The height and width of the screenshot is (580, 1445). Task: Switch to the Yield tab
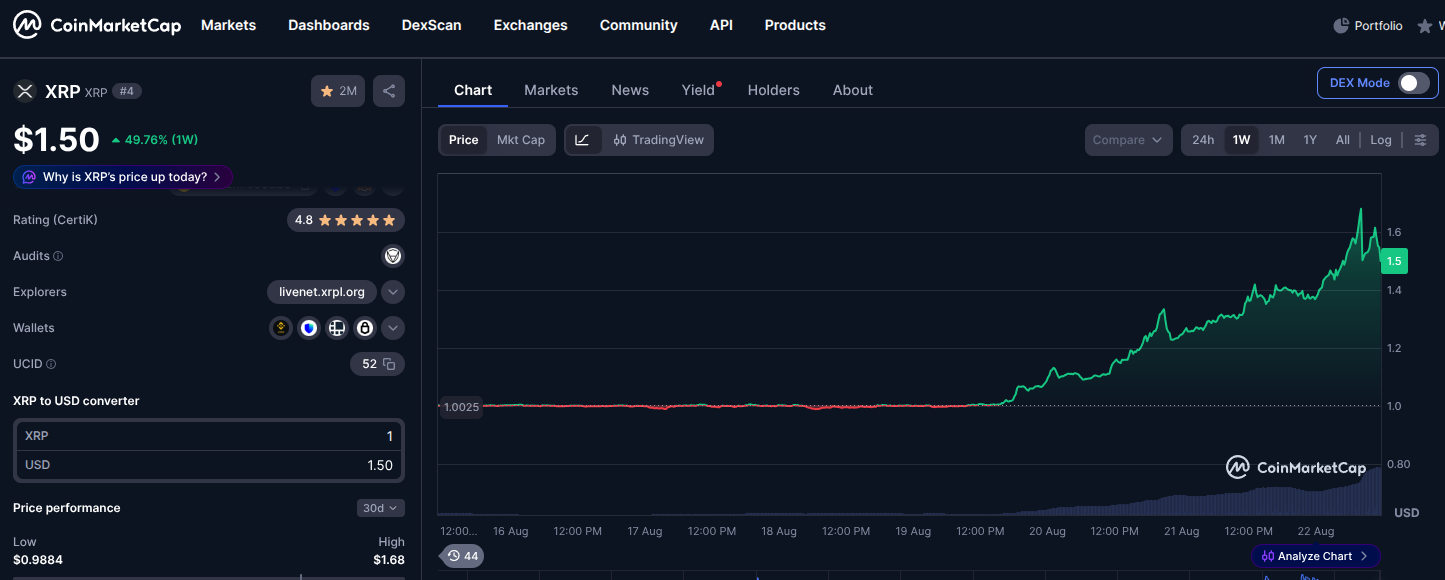click(699, 90)
